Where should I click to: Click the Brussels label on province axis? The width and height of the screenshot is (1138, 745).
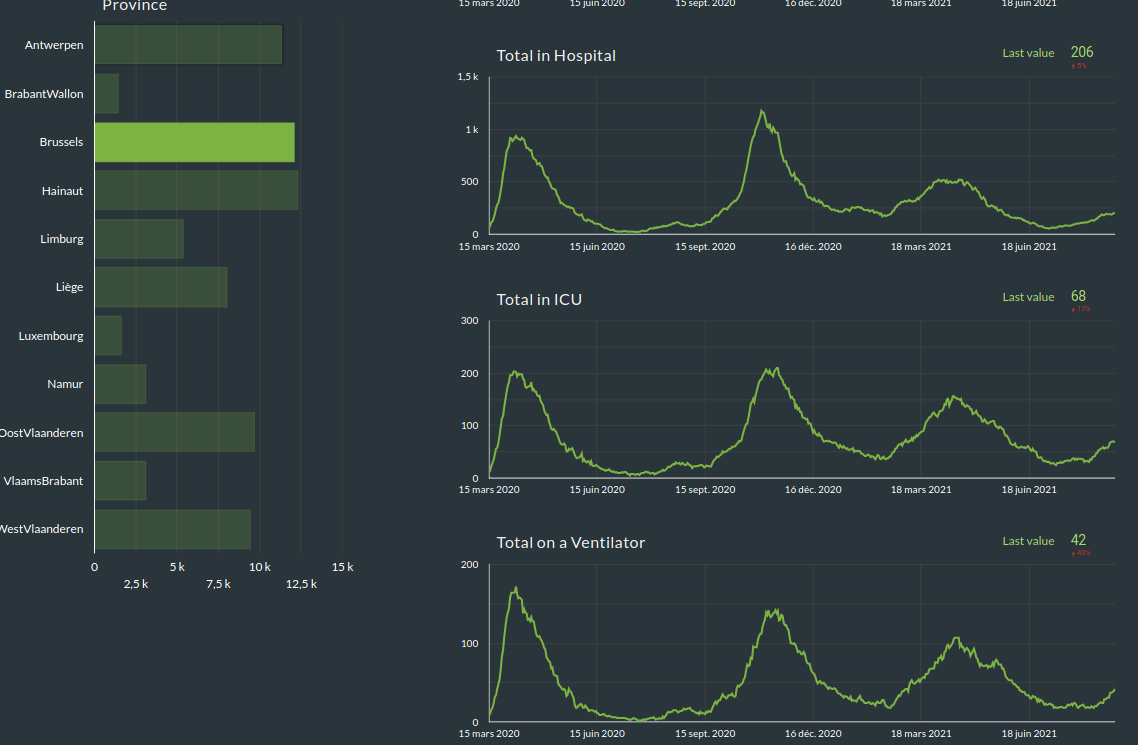point(61,142)
